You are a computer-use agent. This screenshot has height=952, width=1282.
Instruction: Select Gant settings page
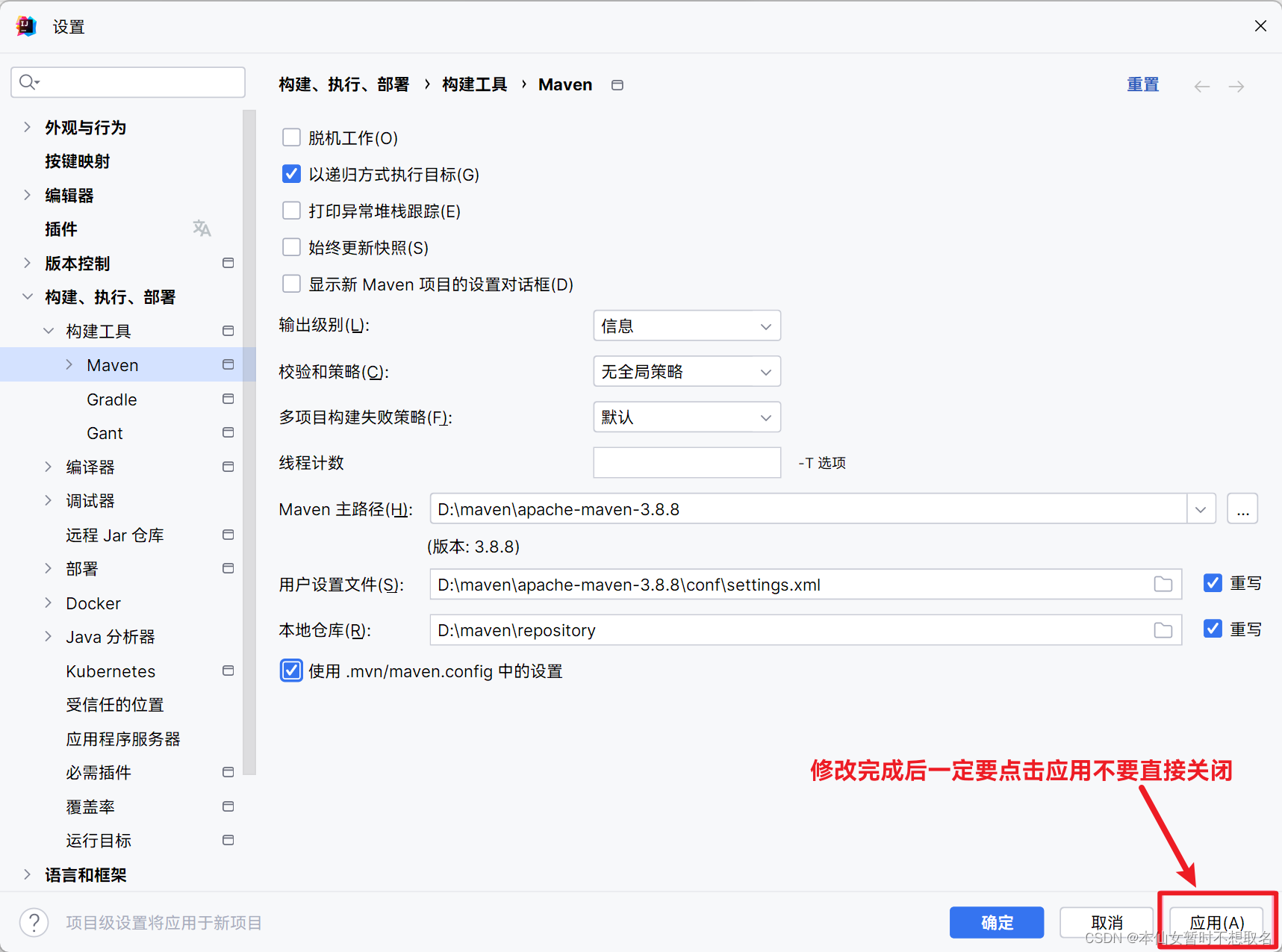tap(105, 433)
